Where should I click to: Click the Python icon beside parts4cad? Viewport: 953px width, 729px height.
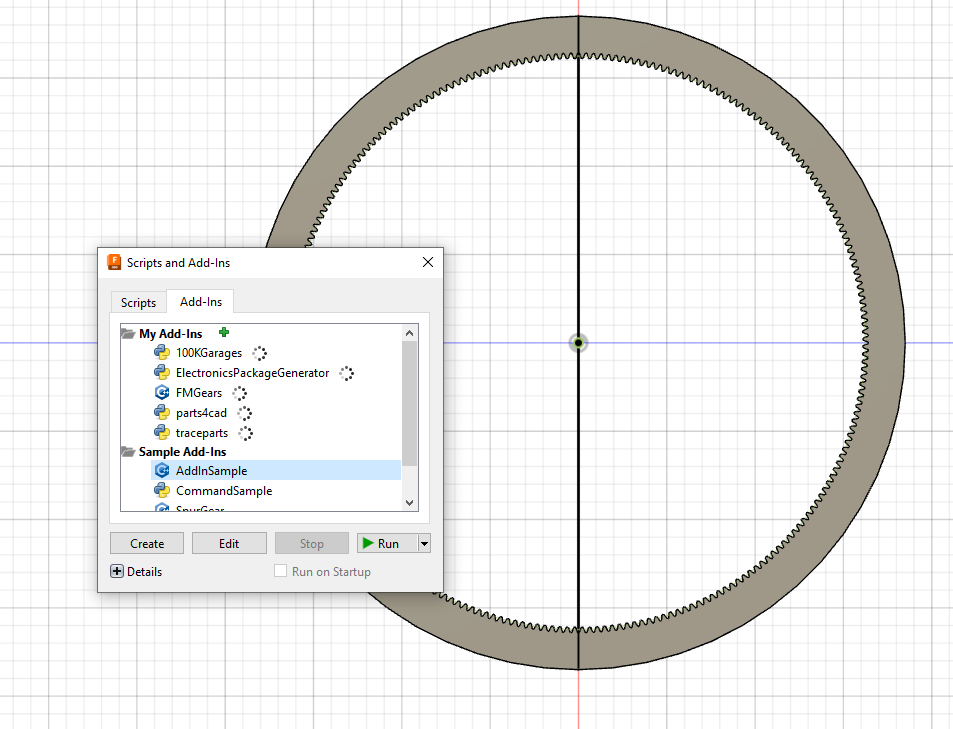click(161, 413)
